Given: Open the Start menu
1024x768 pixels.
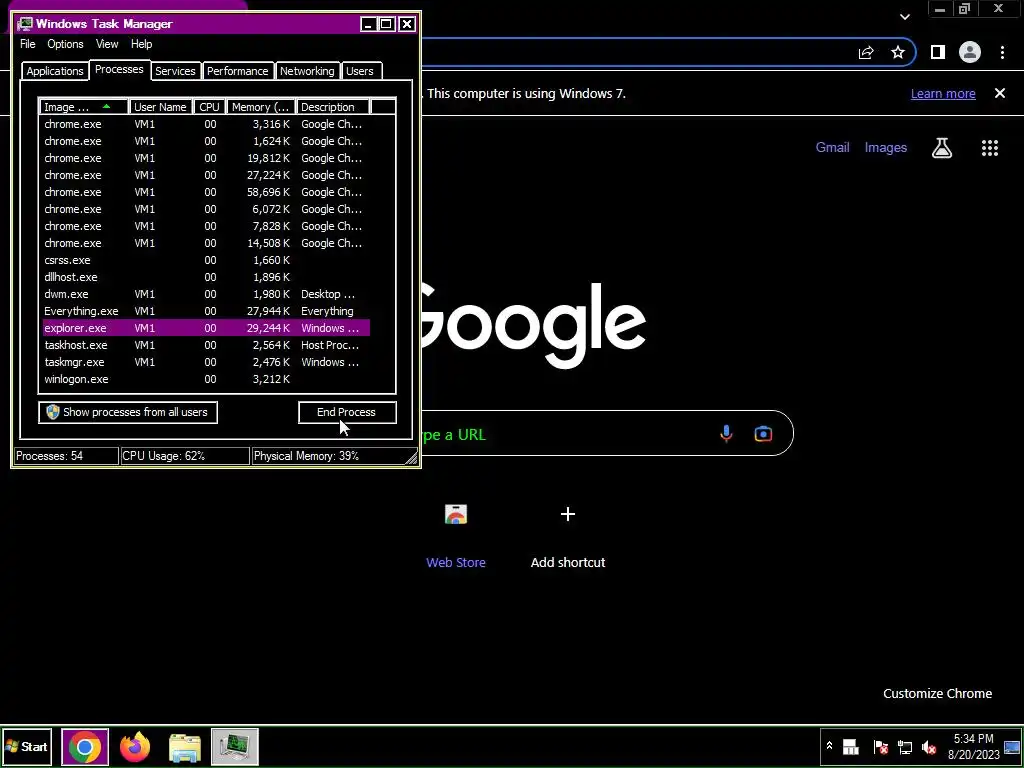Looking at the screenshot, I should pos(27,746).
